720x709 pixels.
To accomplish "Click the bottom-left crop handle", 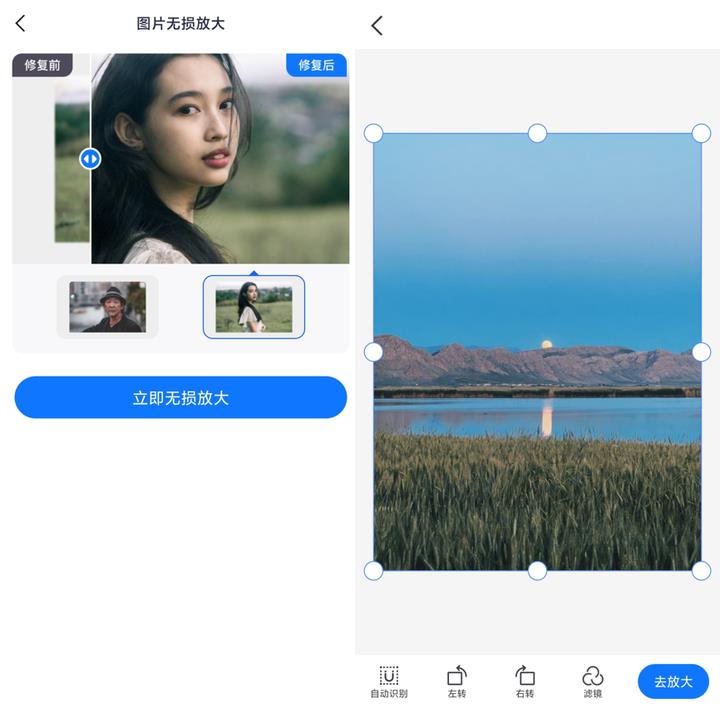I will (373, 571).
